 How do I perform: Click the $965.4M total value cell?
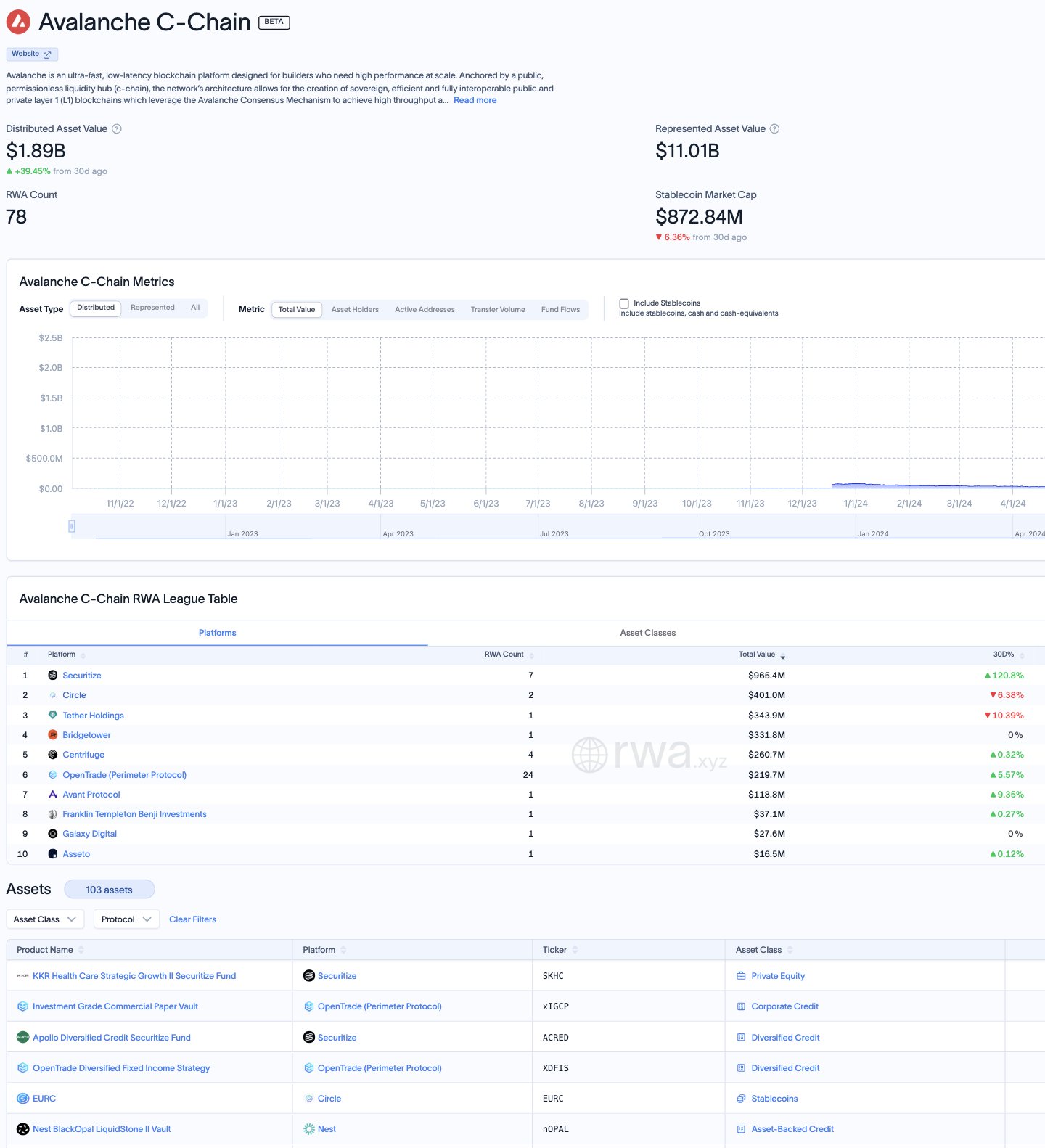click(766, 676)
